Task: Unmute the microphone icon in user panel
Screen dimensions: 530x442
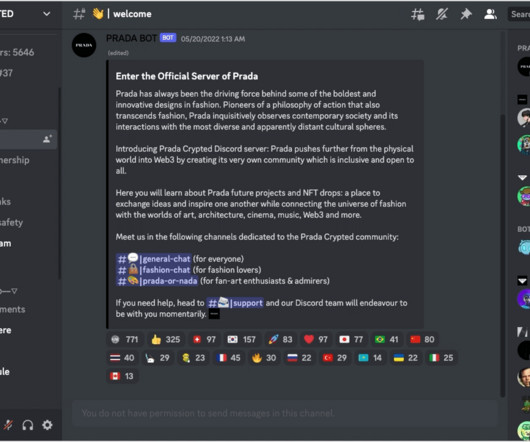Action: coord(7,425)
